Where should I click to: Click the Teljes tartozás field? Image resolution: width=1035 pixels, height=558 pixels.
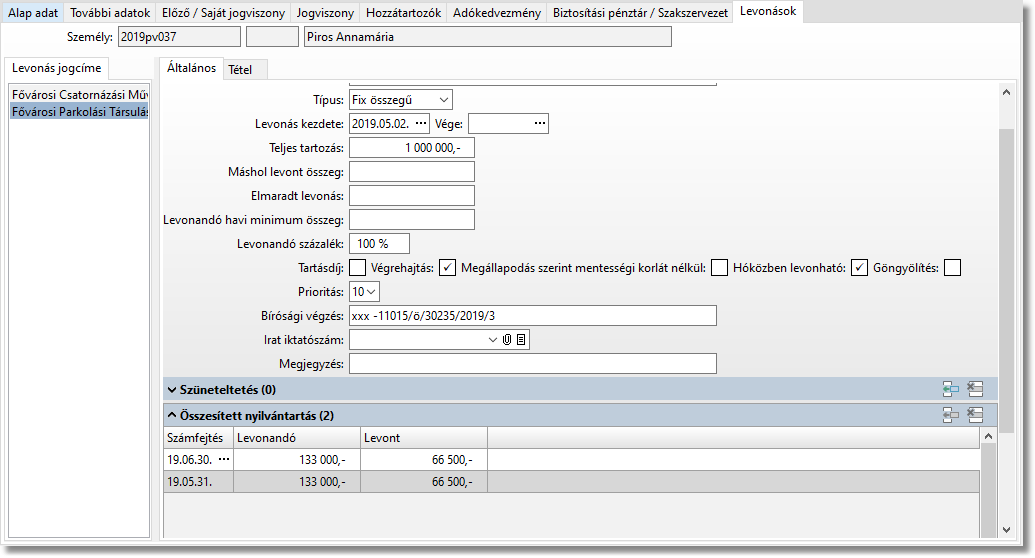[x=412, y=148]
